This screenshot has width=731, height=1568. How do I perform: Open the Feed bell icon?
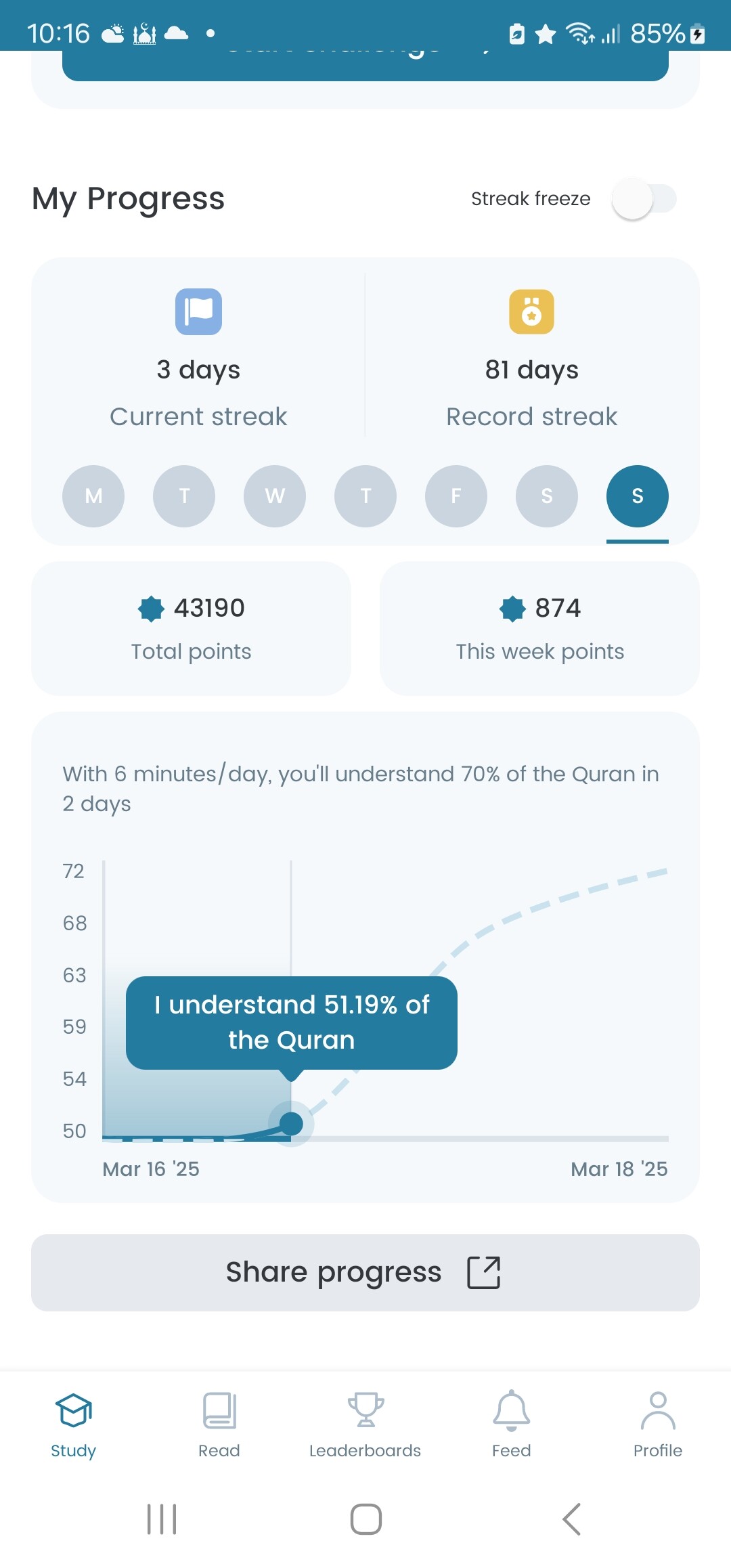(x=512, y=1410)
